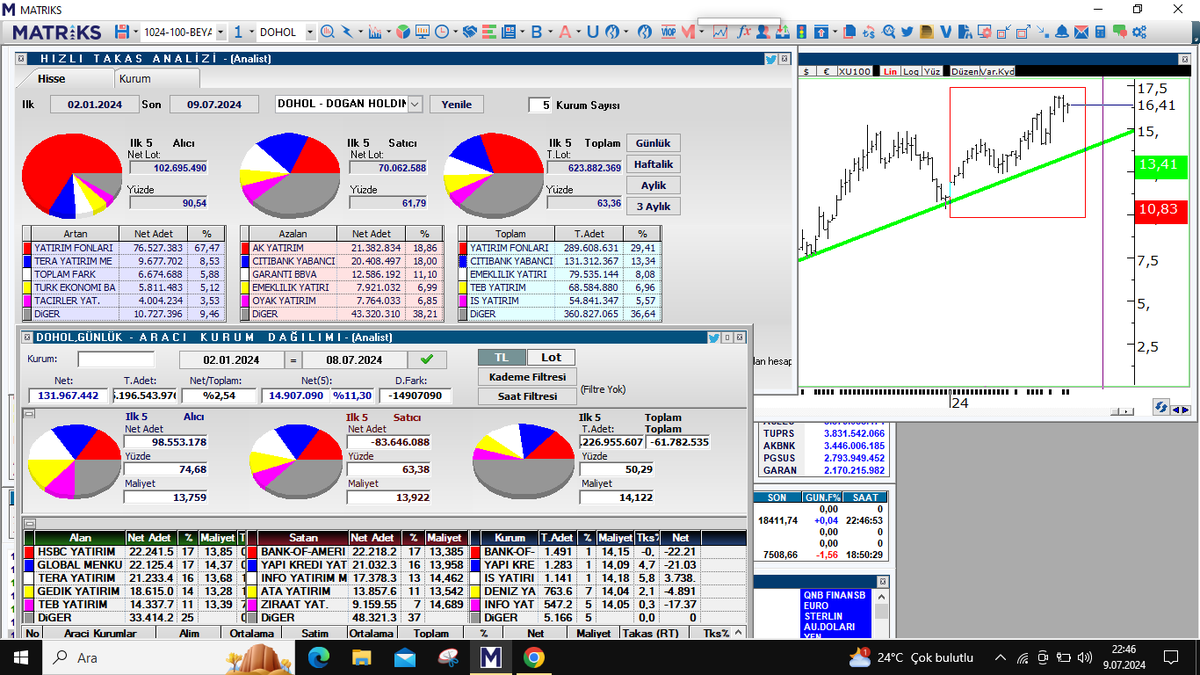Click the traffic light toolbar icon
The image size is (1200, 675).
(x=801, y=32)
